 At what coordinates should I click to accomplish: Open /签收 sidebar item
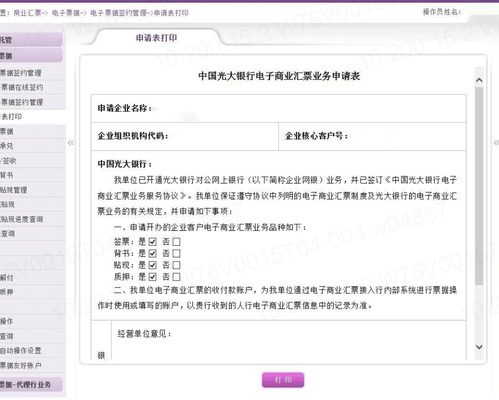pos(33,161)
